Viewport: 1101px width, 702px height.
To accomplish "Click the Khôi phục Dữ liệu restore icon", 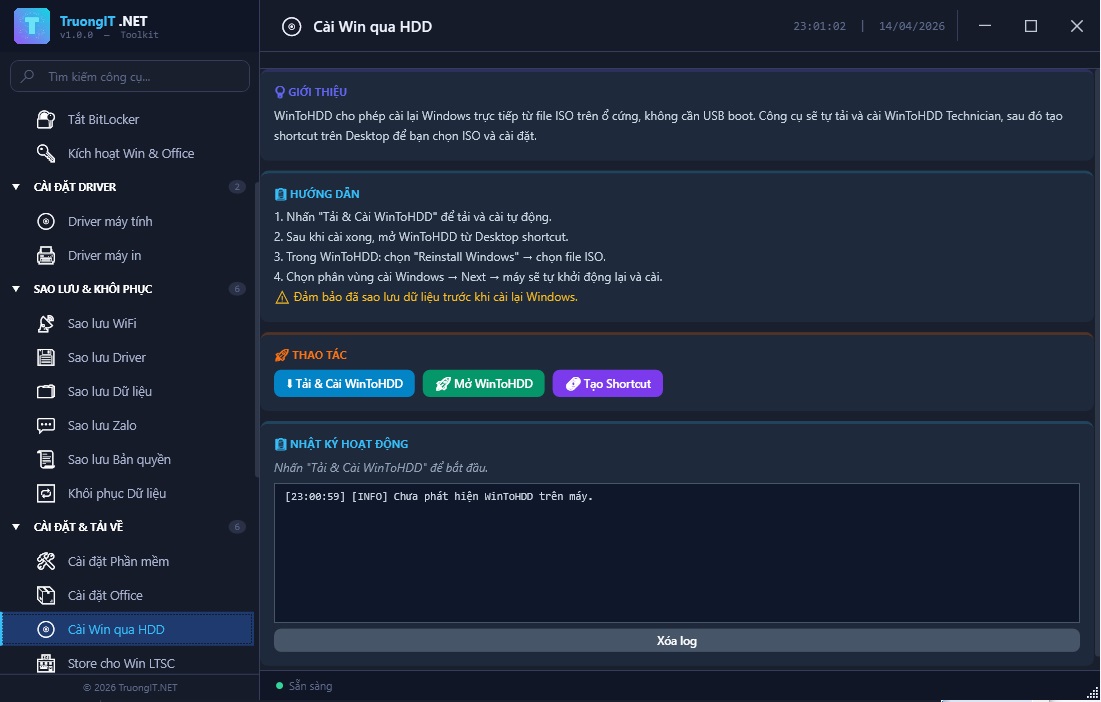I will pos(46,494).
